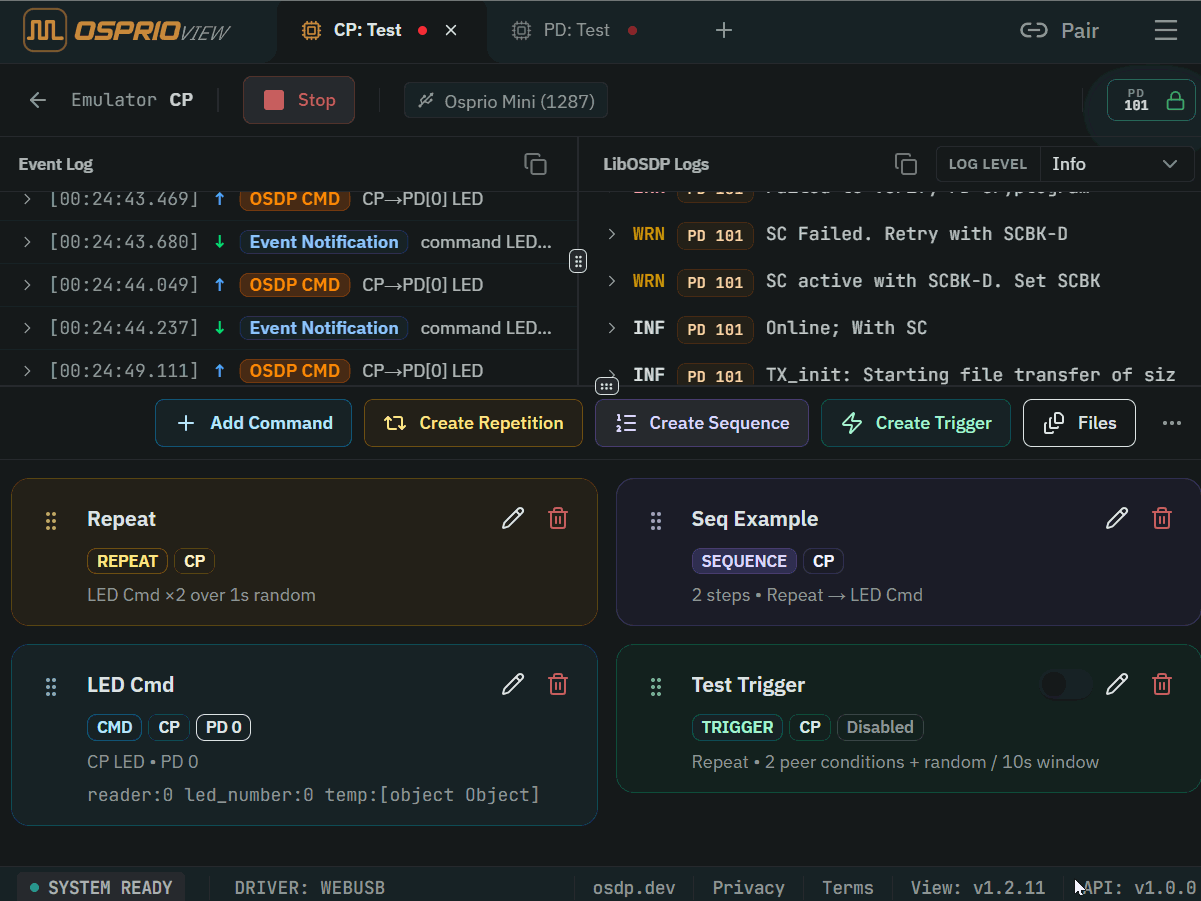1201x901 pixels.
Task: Expand the 00:24:44.049 event log row
Action: [x=27, y=285]
